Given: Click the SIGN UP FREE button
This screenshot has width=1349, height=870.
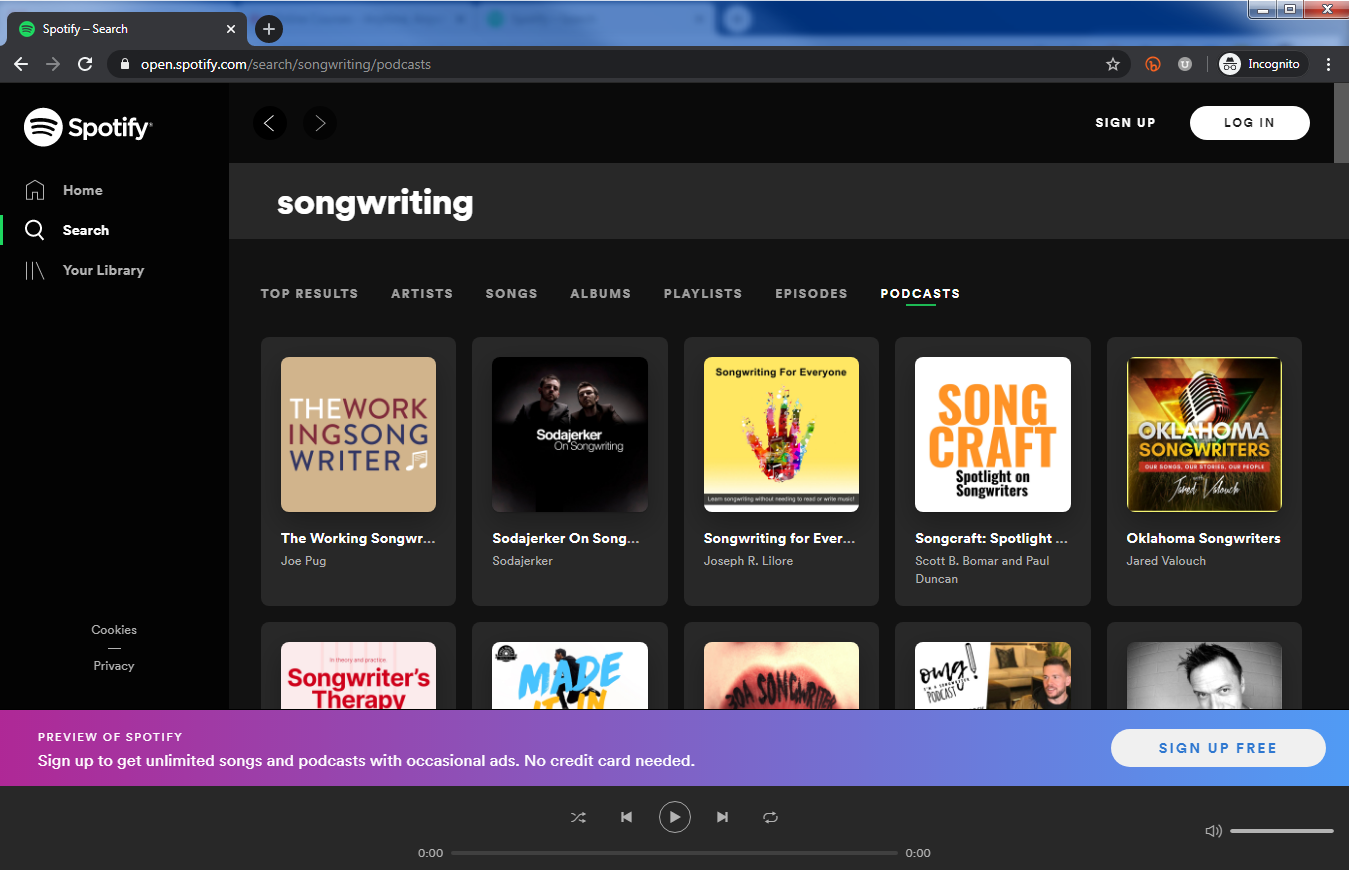Looking at the screenshot, I should [x=1217, y=747].
